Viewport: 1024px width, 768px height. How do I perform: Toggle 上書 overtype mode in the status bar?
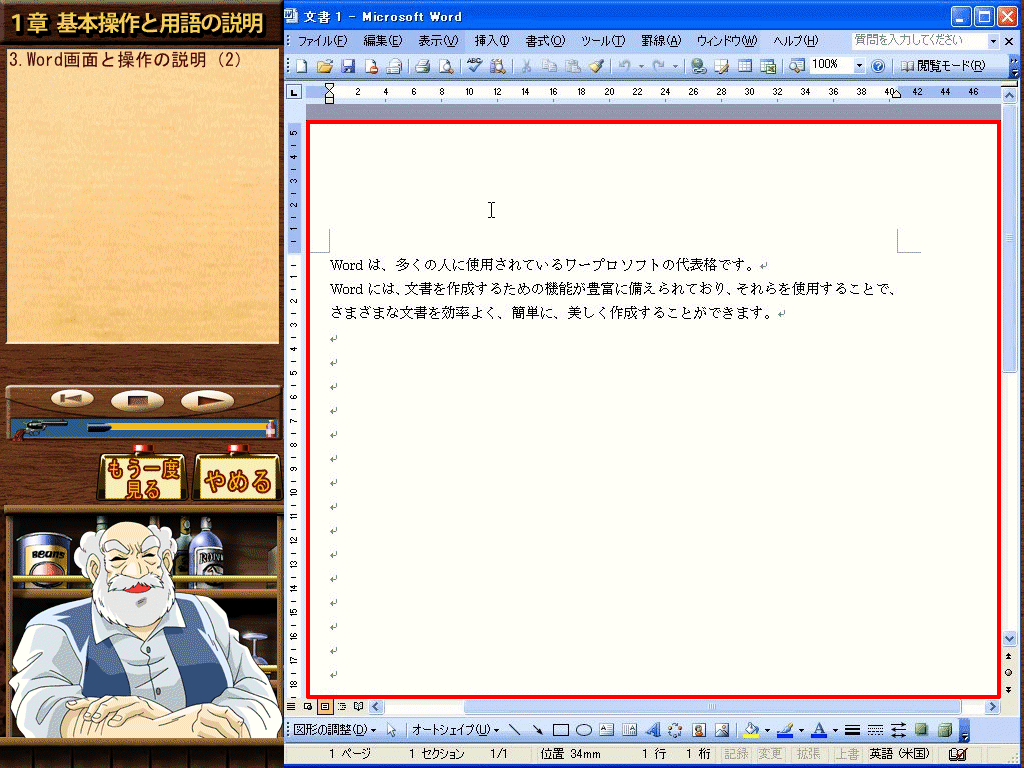coord(847,754)
